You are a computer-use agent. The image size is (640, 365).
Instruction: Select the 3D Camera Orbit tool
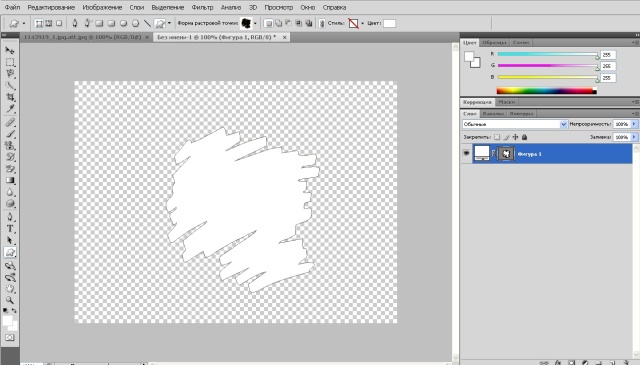tap(10, 277)
